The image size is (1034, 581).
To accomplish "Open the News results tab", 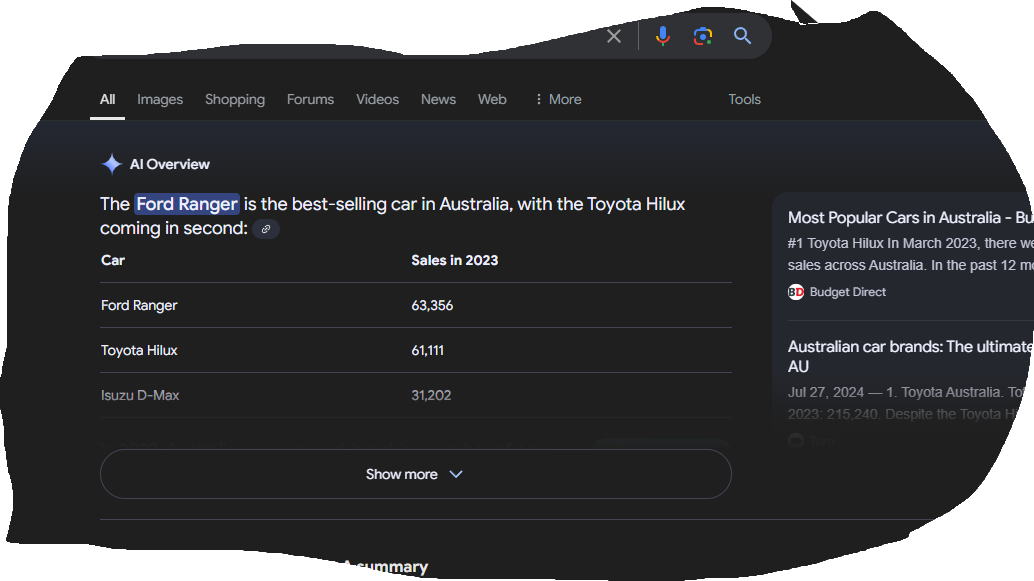I will 438,99.
